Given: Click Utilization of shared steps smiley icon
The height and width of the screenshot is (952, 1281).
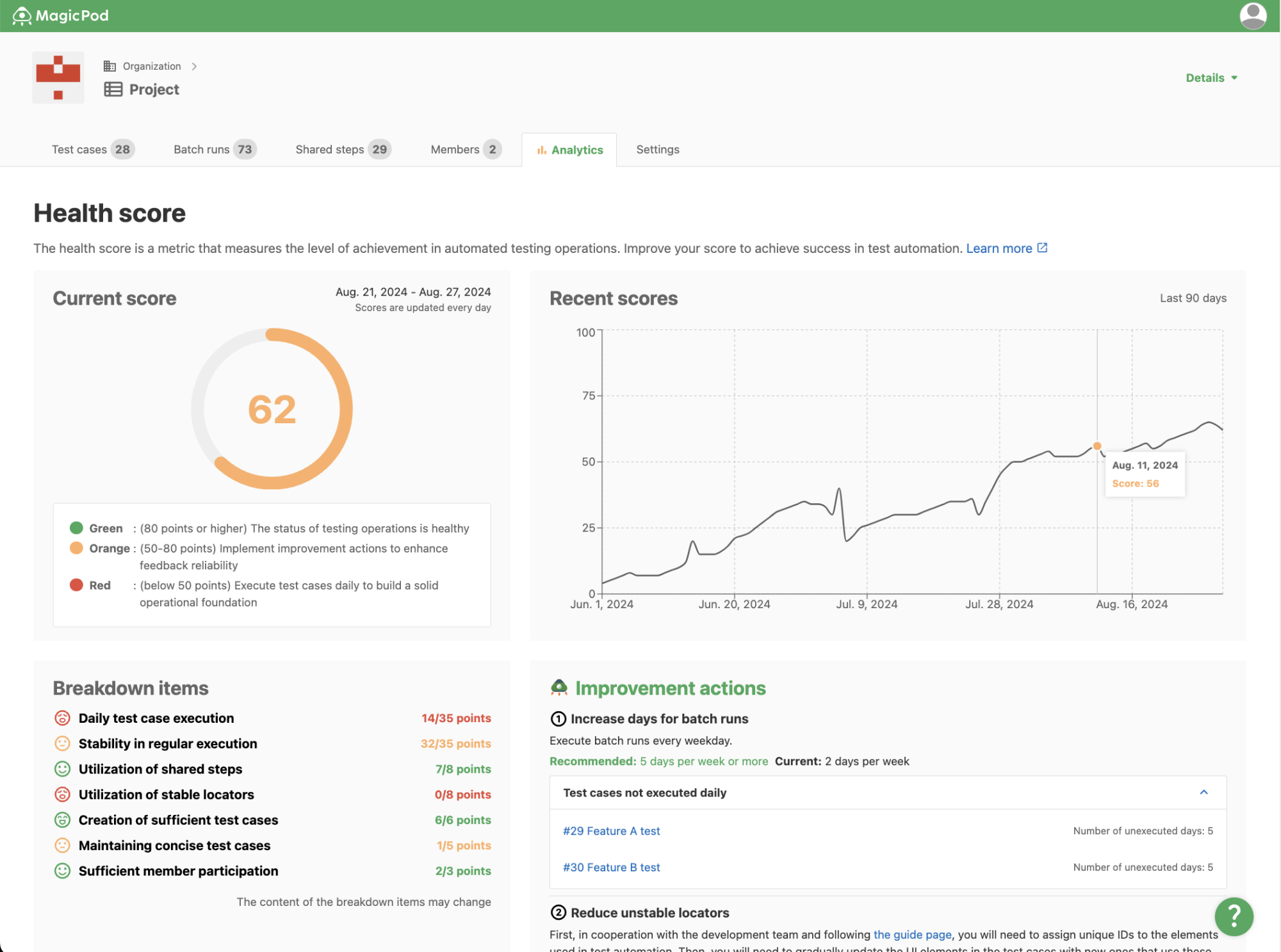Looking at the screenshot, I should [x=62, y=769].
